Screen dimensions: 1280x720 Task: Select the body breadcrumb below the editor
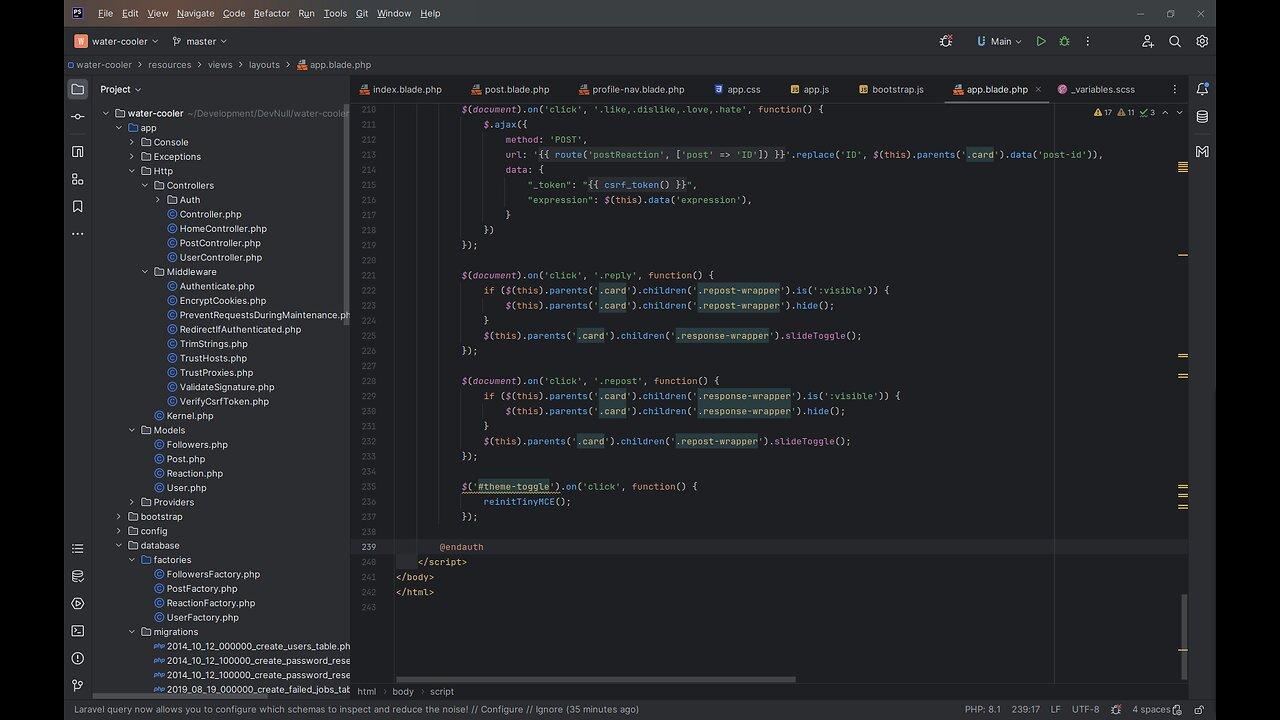pos(403,691)
